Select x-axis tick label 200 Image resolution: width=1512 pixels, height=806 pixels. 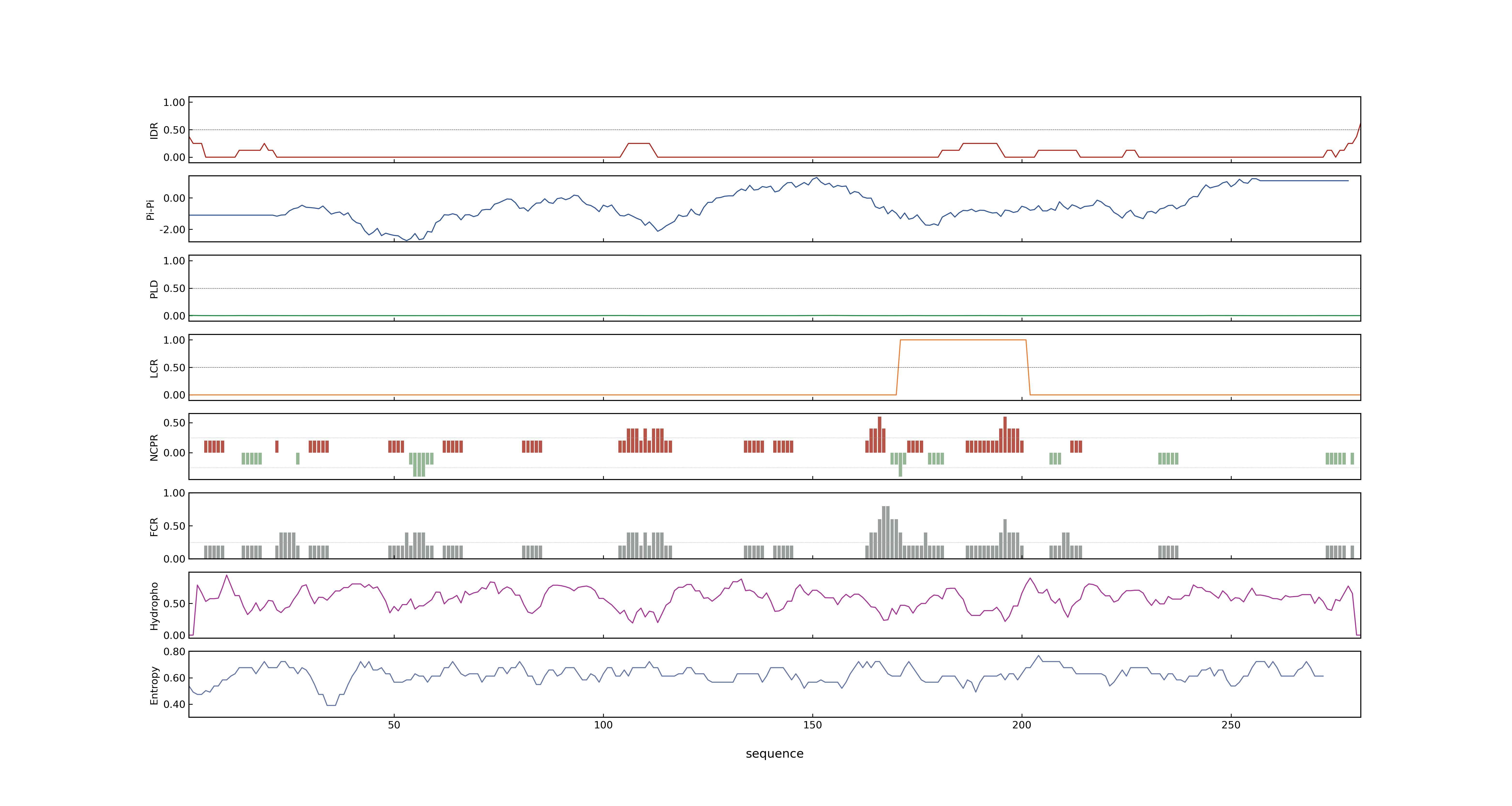point(1021,725)
